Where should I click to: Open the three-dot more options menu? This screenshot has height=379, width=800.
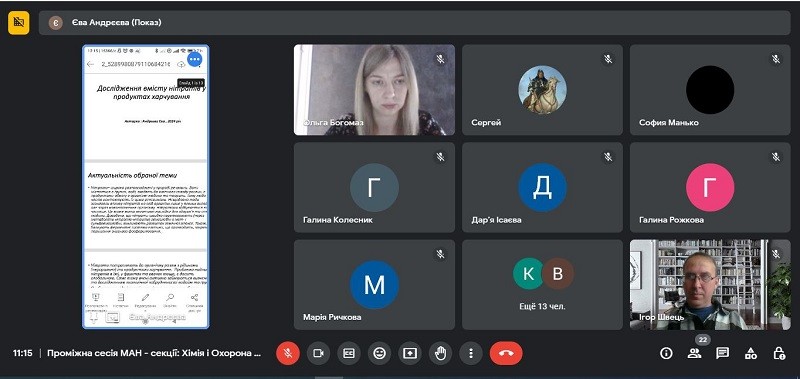(471, 353)
